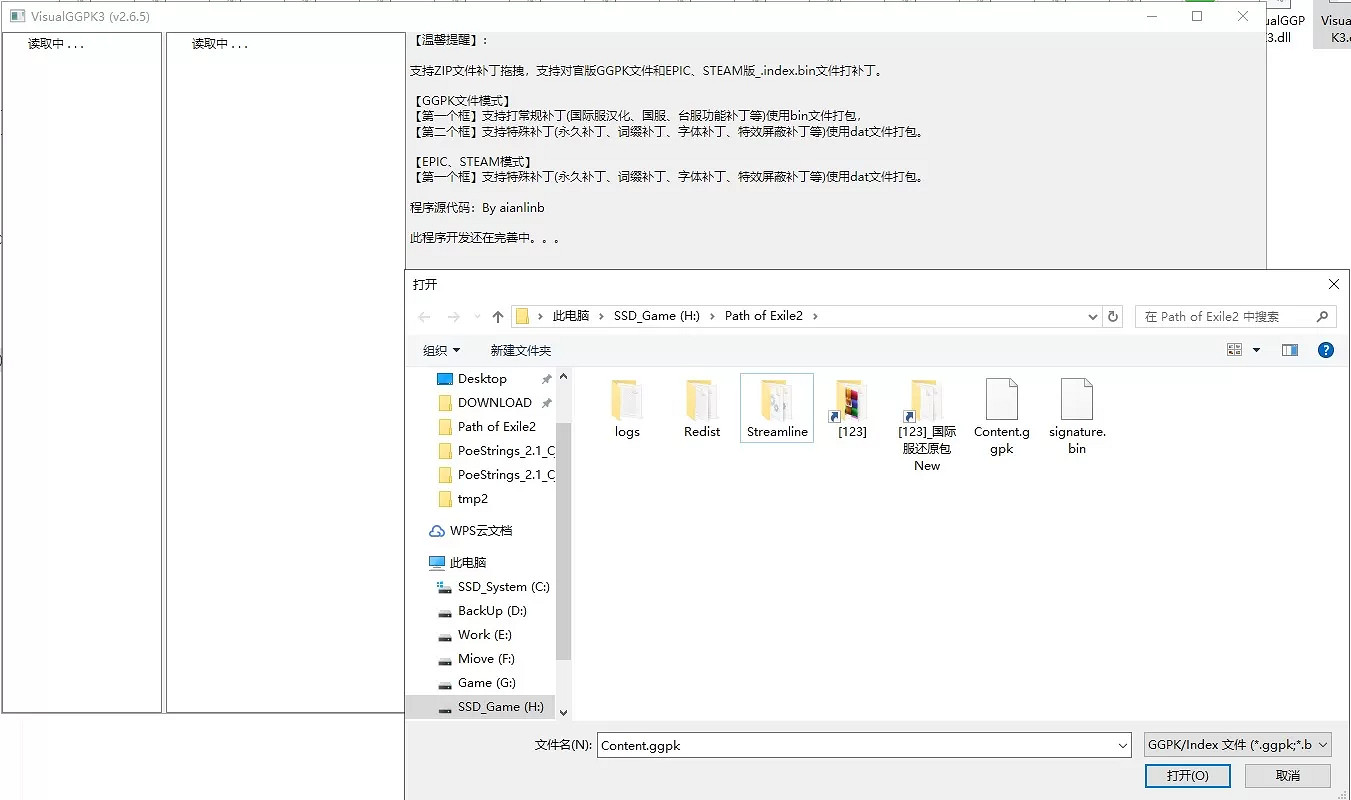This screenshot has height=800, width=1351.
Task: Open the 组织 dropdown menu
Action: (x=441, y=349)
